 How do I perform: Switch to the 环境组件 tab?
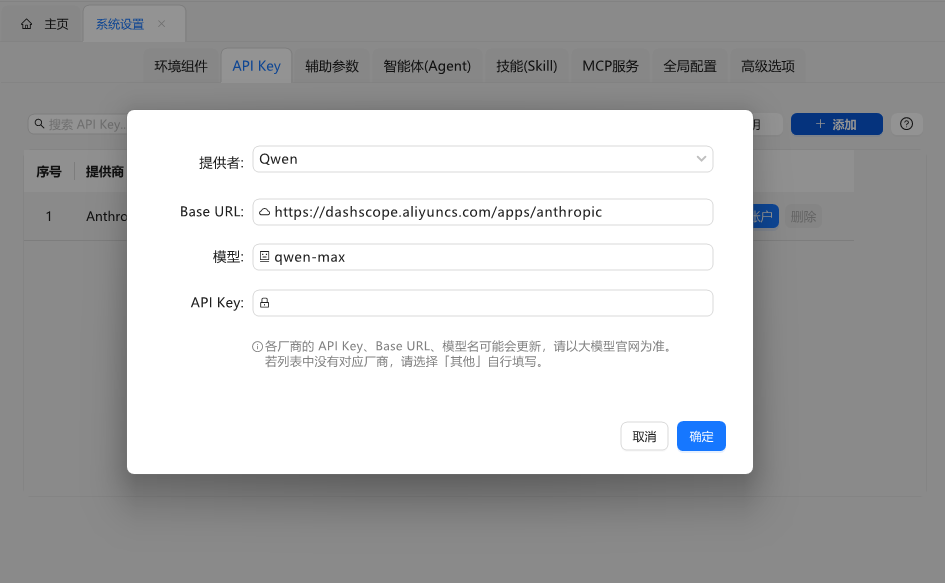click(x=181, y=66)
